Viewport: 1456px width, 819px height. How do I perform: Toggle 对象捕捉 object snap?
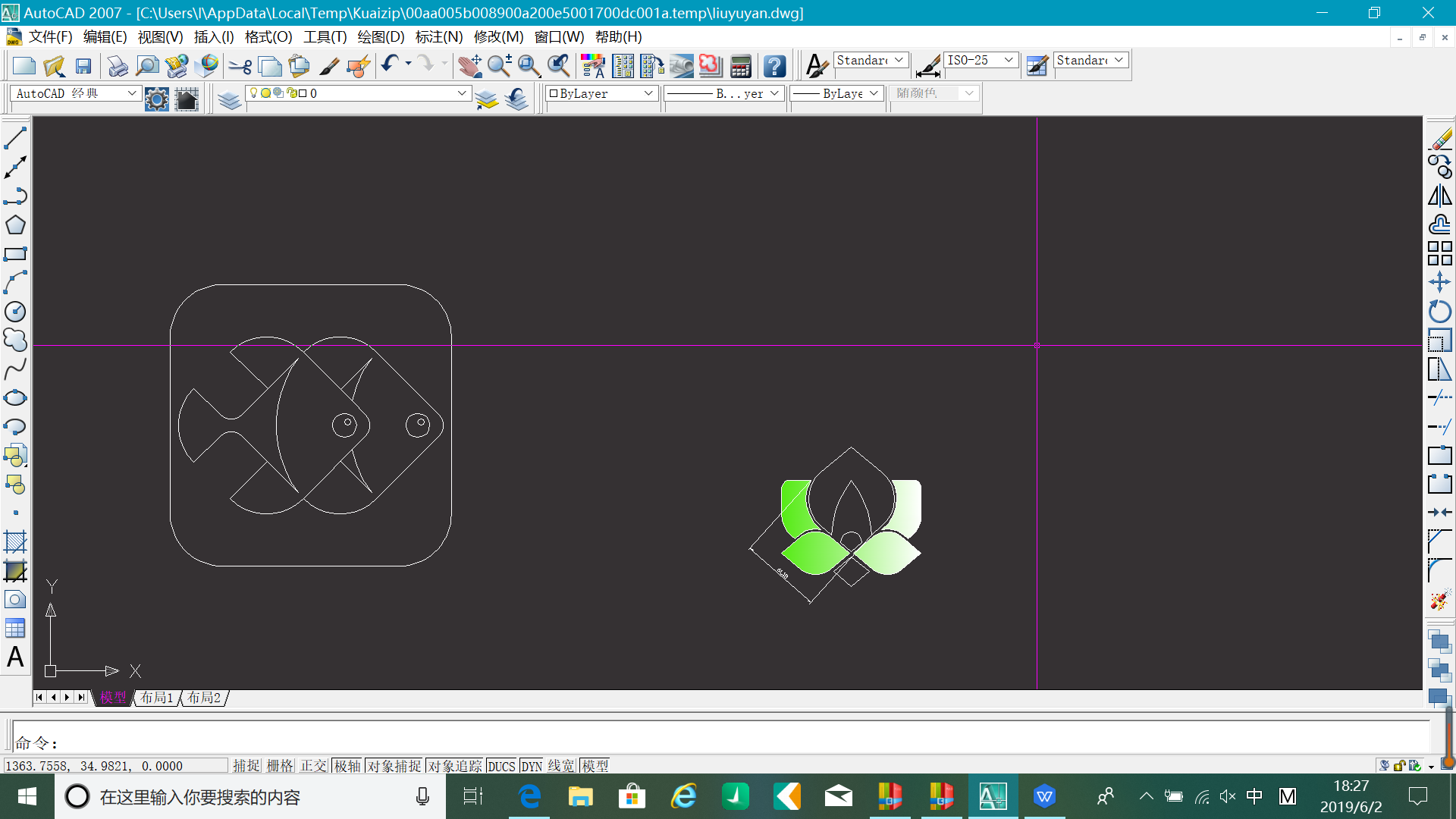coord(394,766)
